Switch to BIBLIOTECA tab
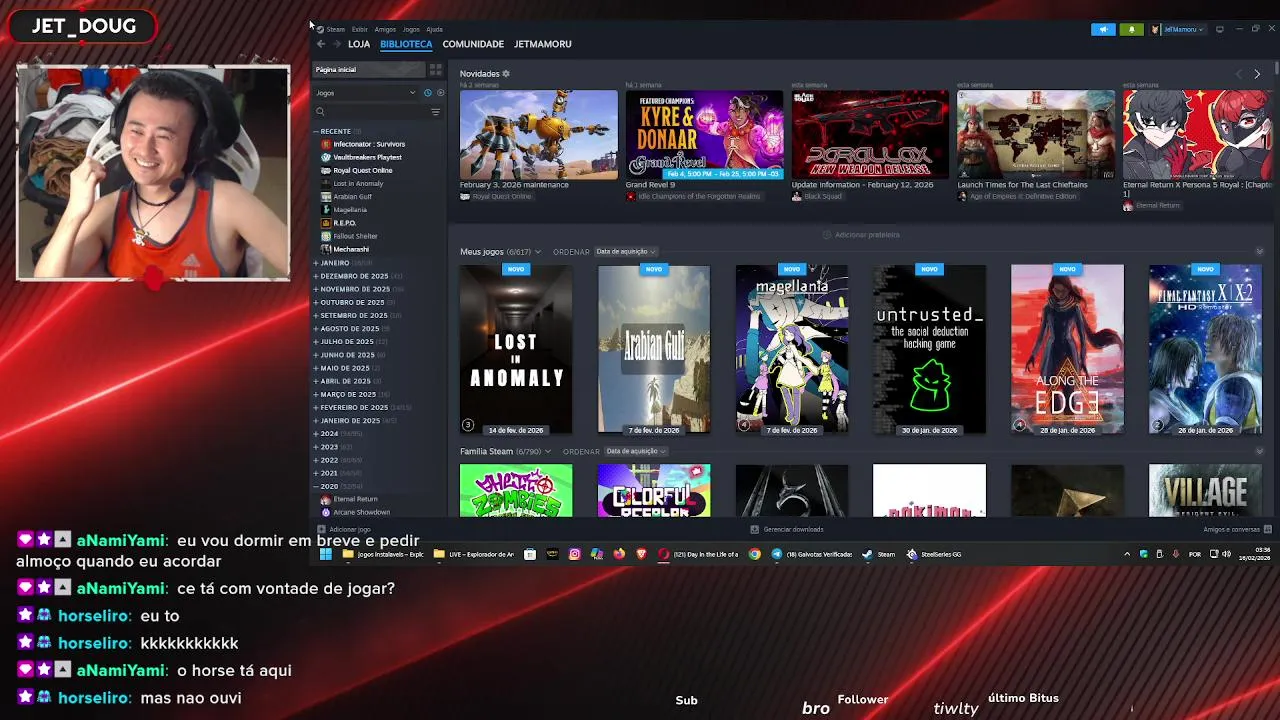This screenshot has height=720, width=1280. pos(406,44)
